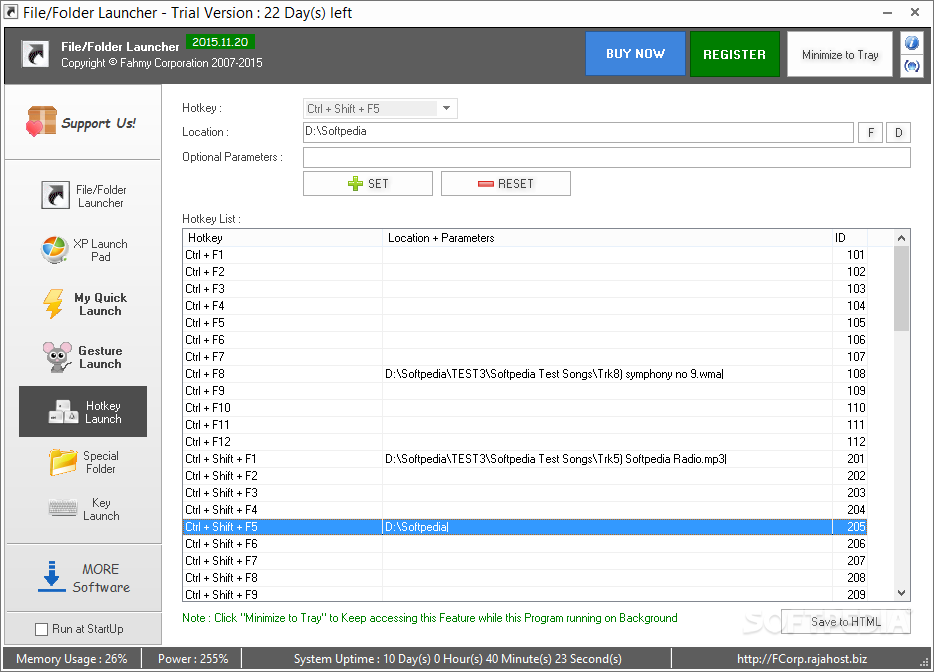Click Power : 255% status bar entry
This screenshot has width=934, height=672.
coord(193,659)
